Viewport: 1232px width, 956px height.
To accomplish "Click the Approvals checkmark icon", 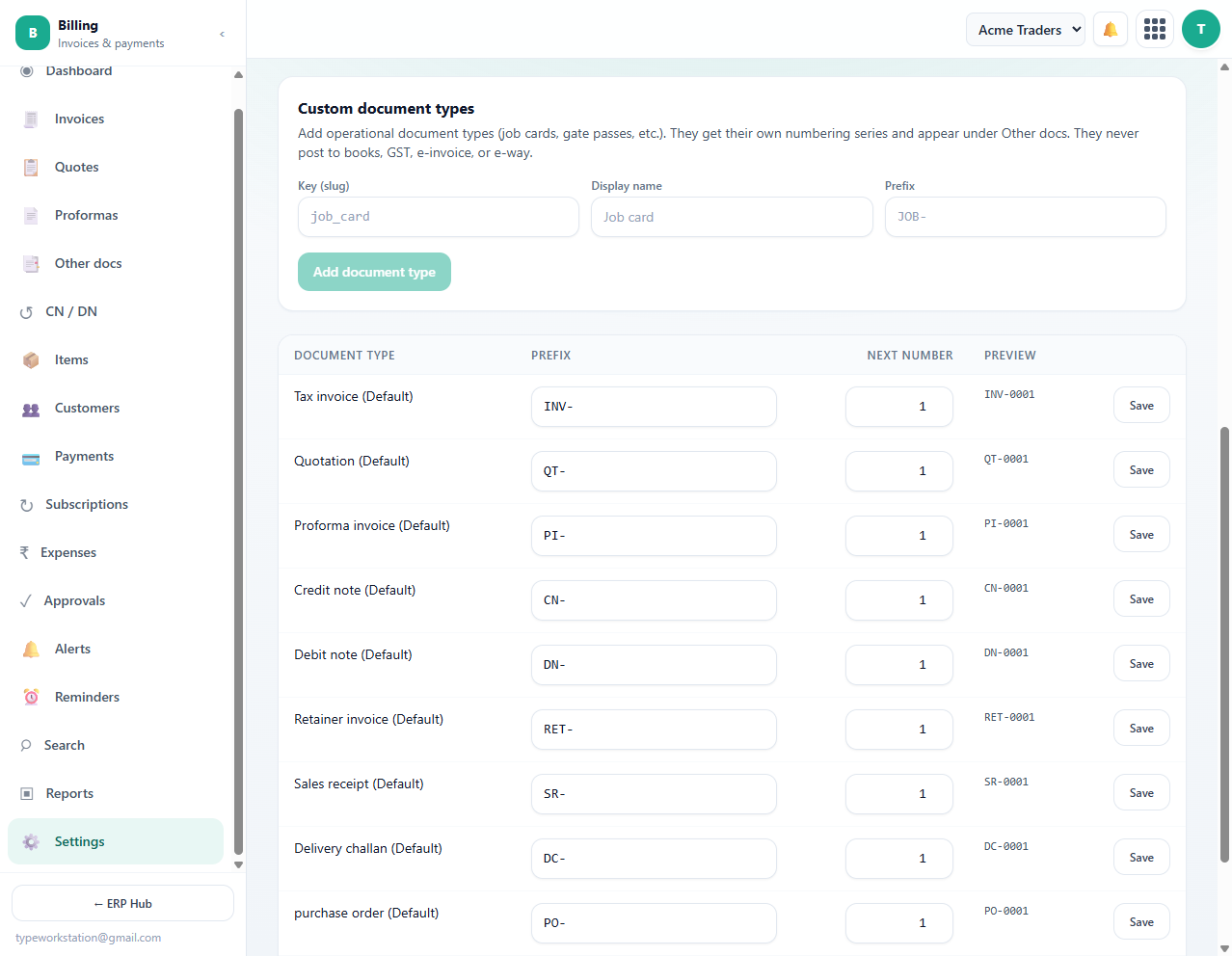I will pos(26,601).
